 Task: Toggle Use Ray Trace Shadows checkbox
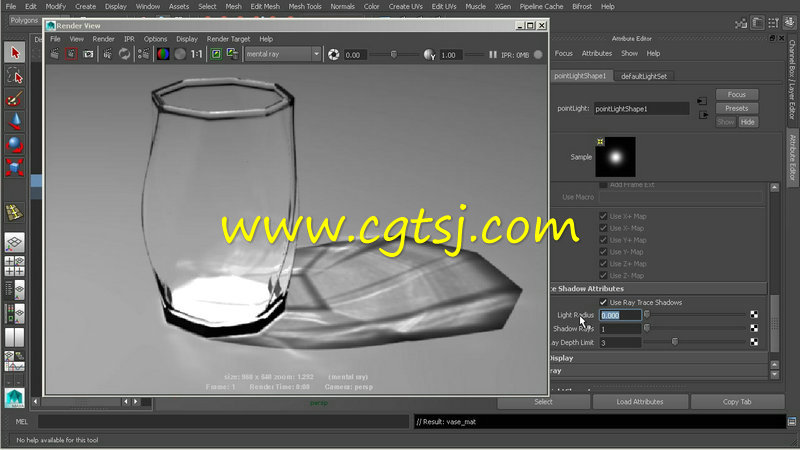603,303
